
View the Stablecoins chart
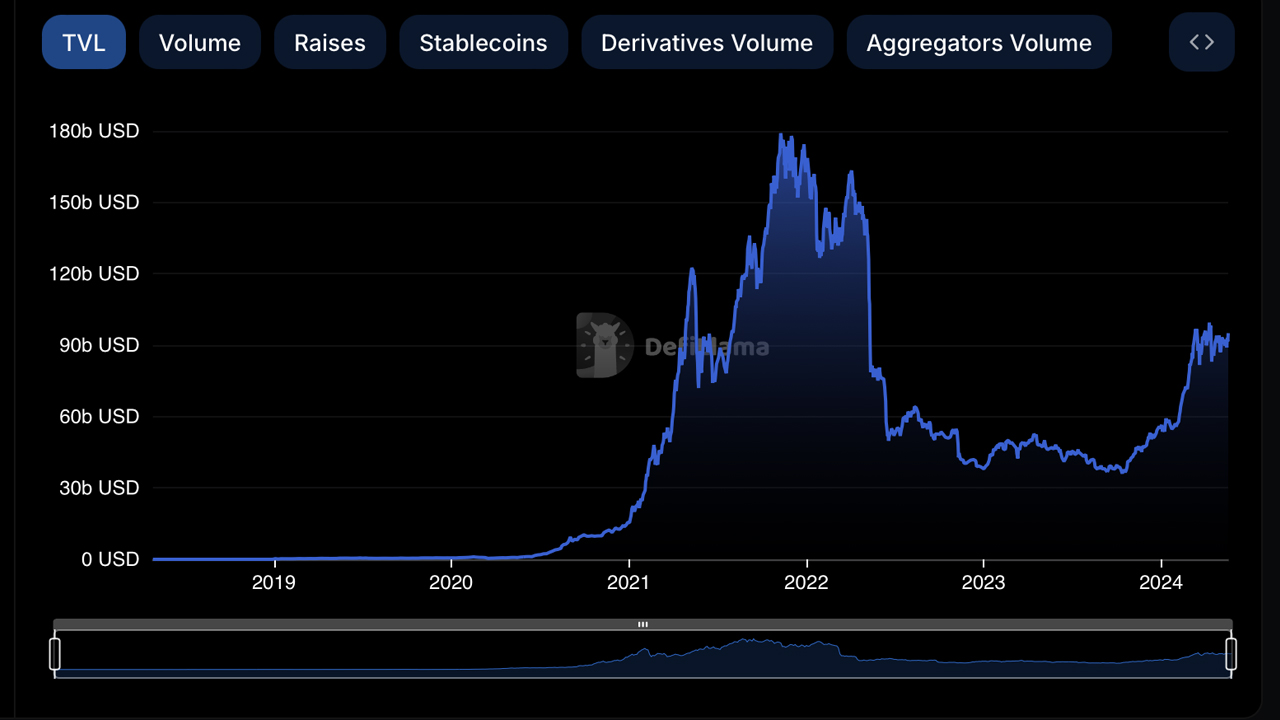(x=483, y=42)
